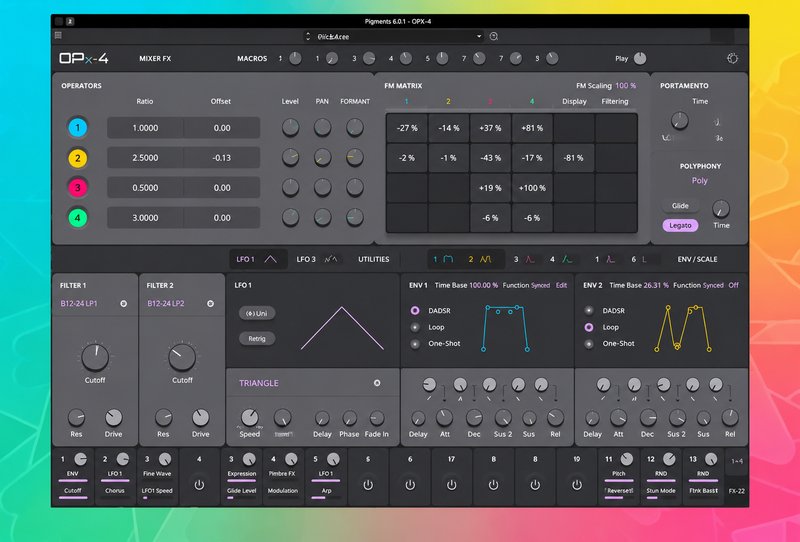Select operator 4 green circle
The height and width of the screenshot is (542, 800).
[x=78, y=218]
